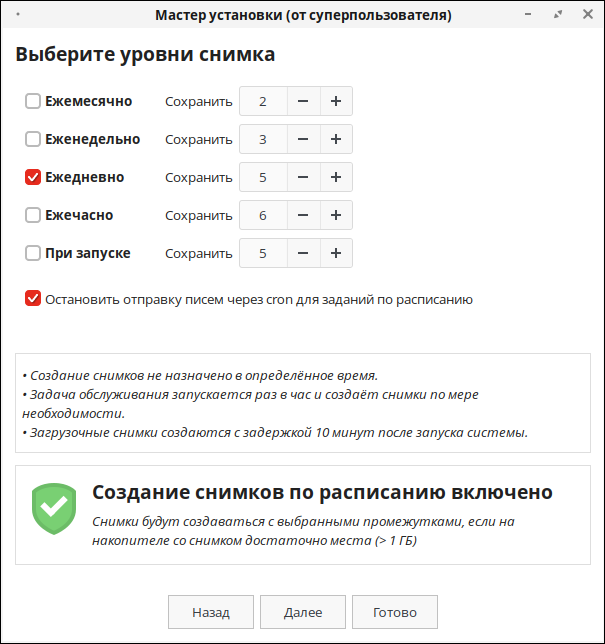Image resolution: width=605 pixels, height=644 pixels.
Task: Click plus next to Еженедельно count
Action: click(336, 139)
